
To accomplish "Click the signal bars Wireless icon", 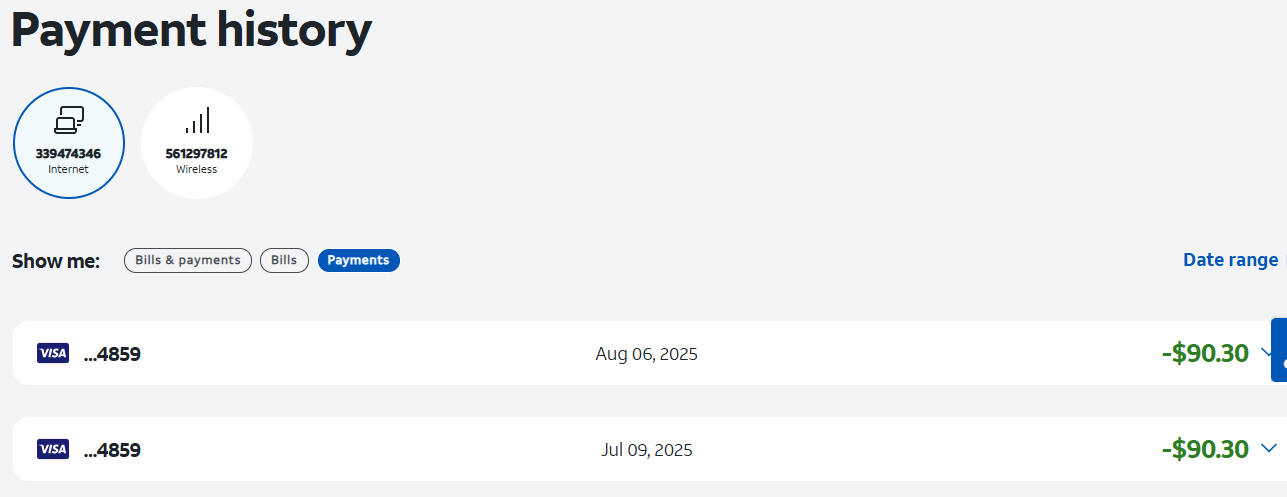I will tap(197, 121).
